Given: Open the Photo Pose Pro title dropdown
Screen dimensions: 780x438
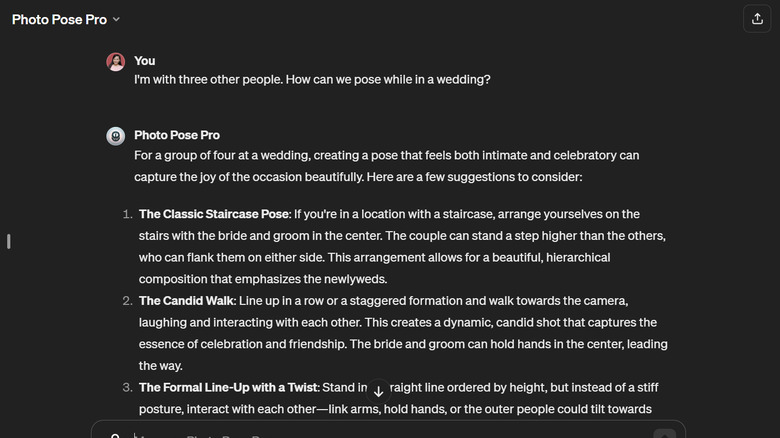Looking at the screenshot, I should pyautogui.click(x=60, y=19).
